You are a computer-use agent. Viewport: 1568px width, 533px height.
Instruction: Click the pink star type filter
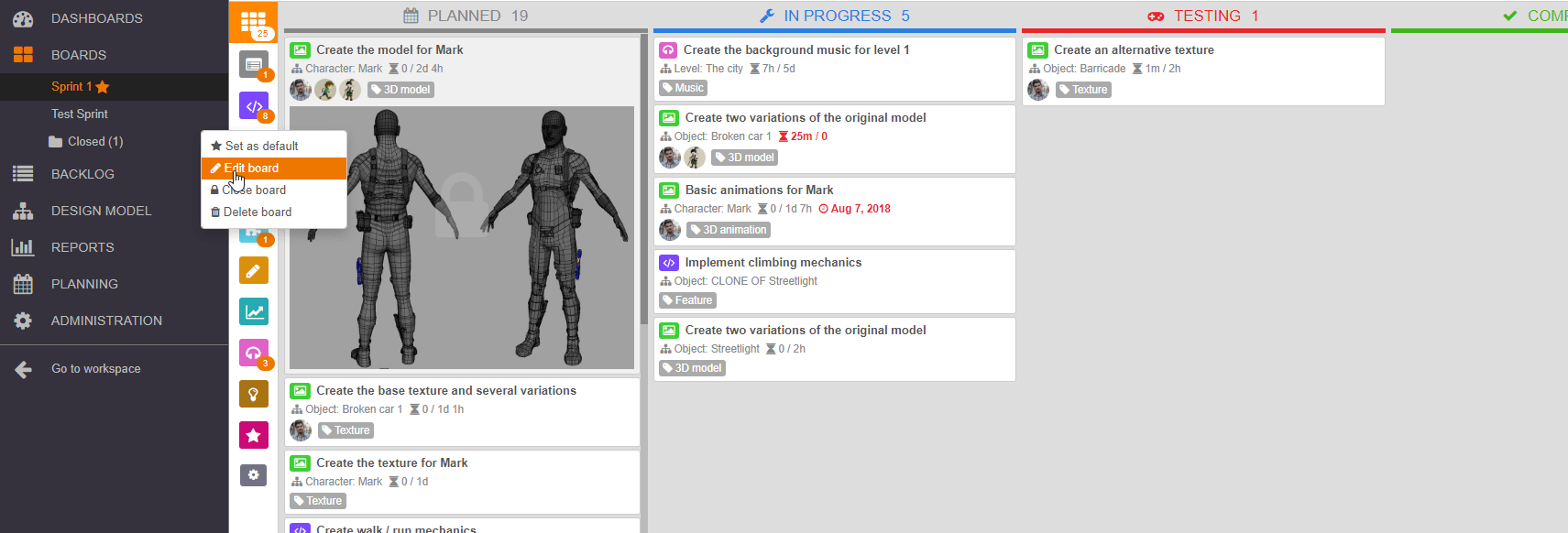(253, 435)
